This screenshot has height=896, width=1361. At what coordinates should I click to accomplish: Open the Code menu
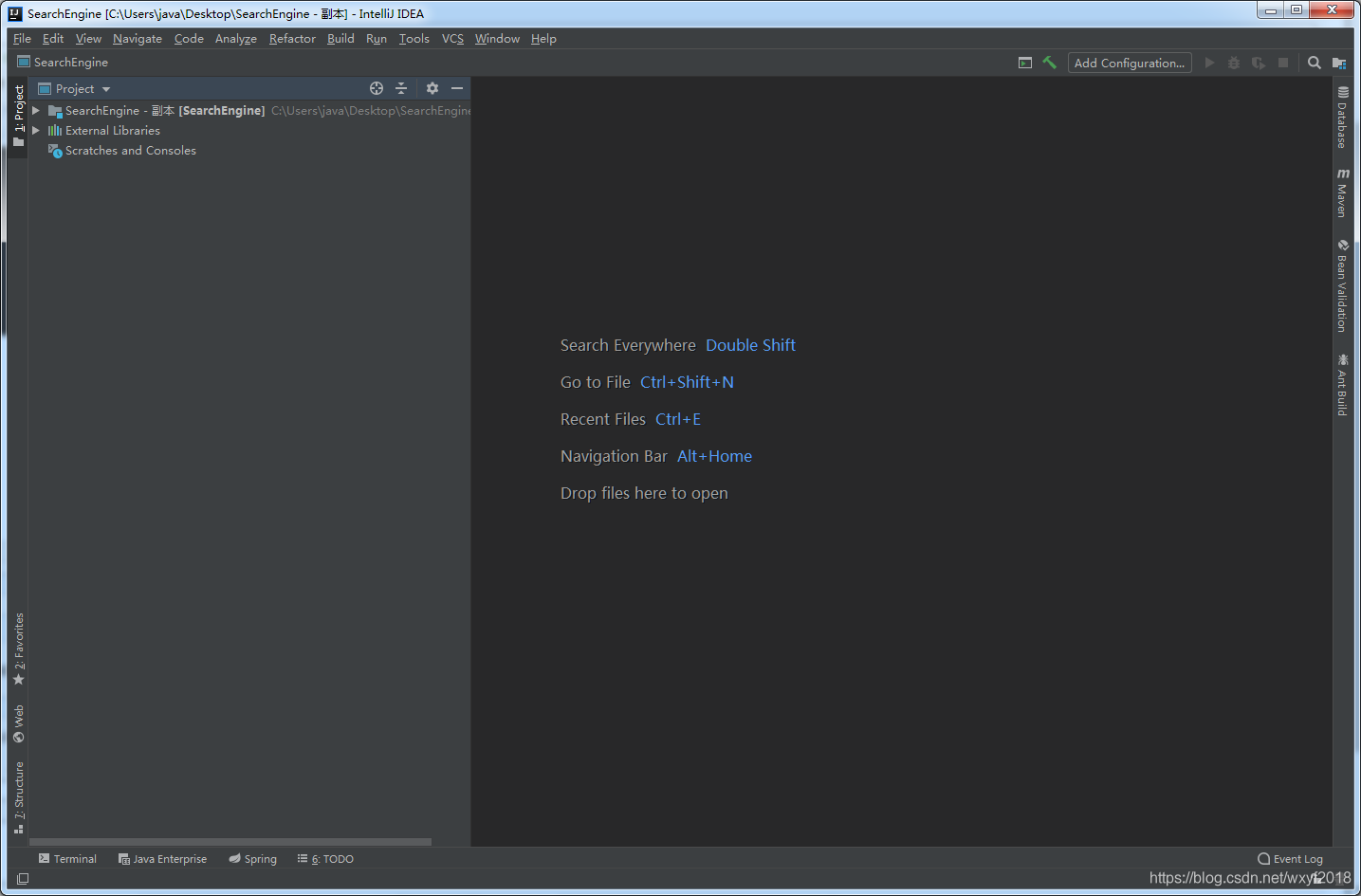coord(189,39)
